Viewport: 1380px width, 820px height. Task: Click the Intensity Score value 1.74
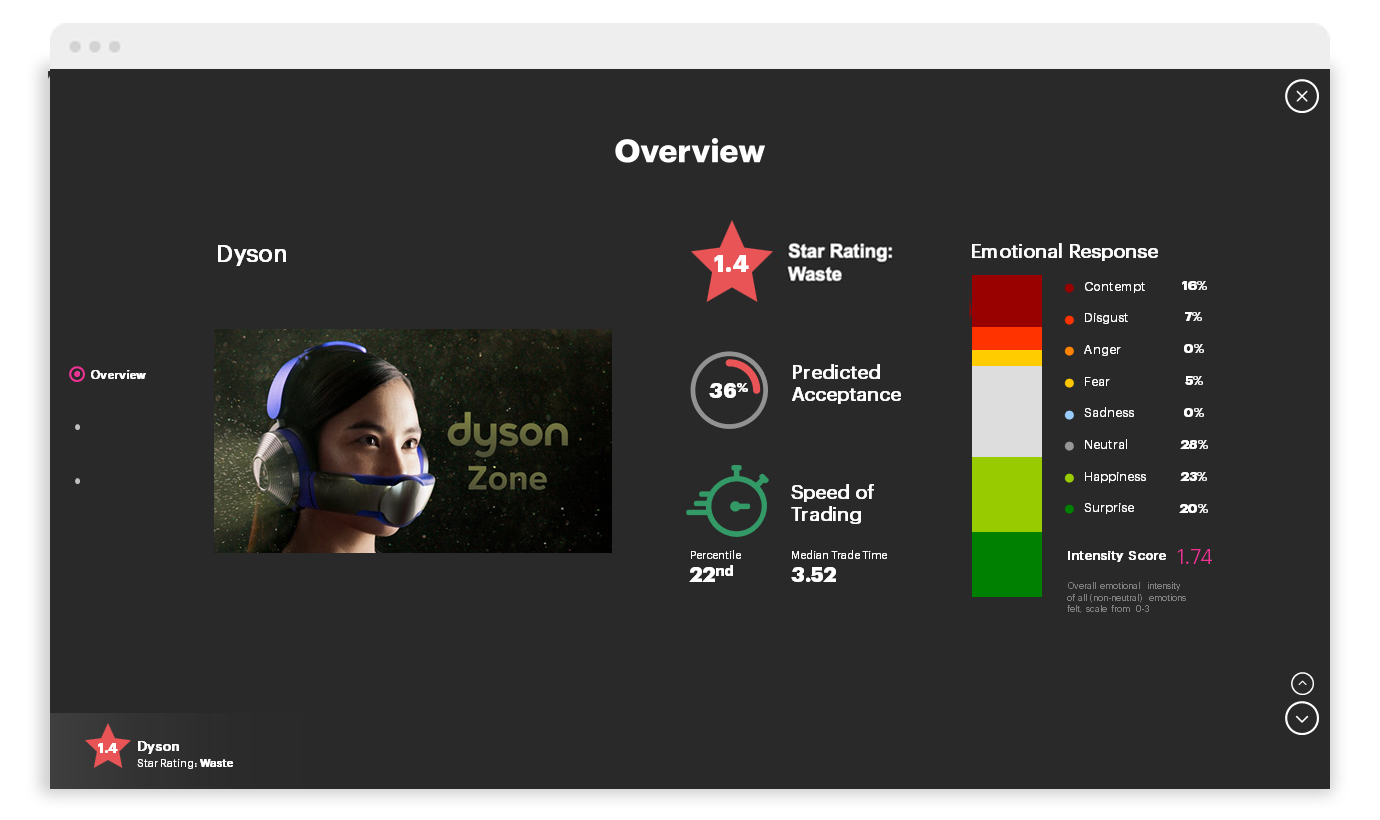pos(1194,557)
